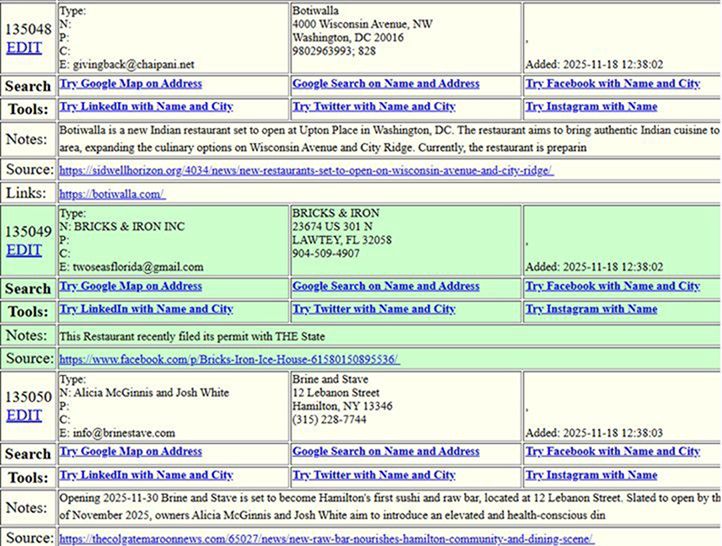The width and height of the screenshot is (722, 546).
Task: Select email twoseasflorida@gmail.com
Action: 138,267
